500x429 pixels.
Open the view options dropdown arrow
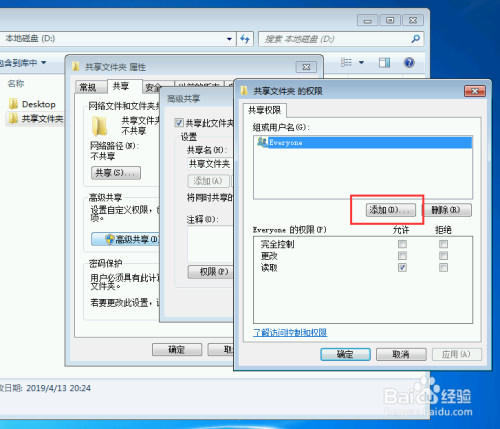(361, 62)
